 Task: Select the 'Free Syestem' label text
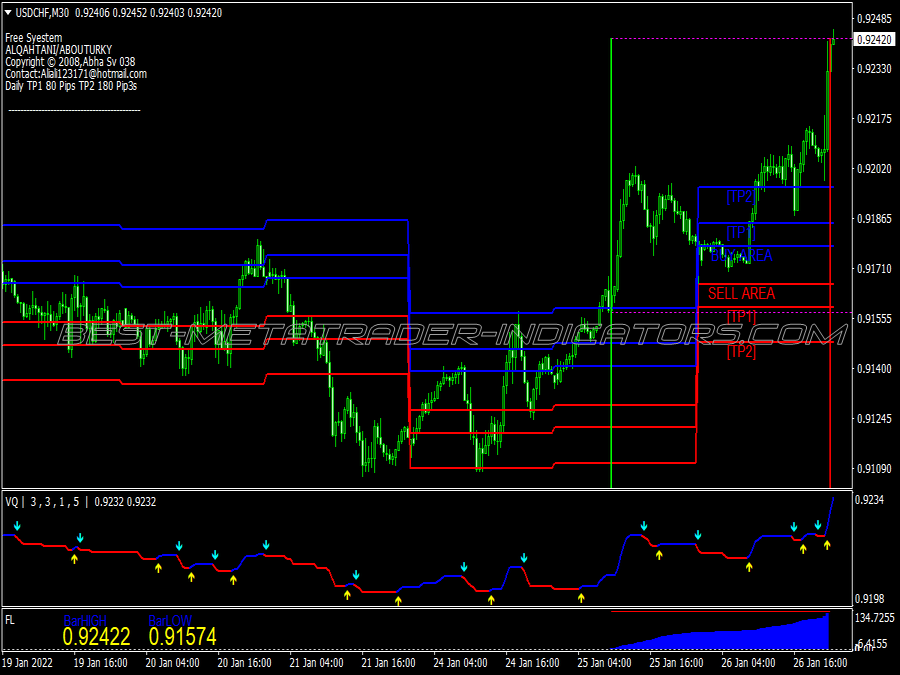click(34, 38)
